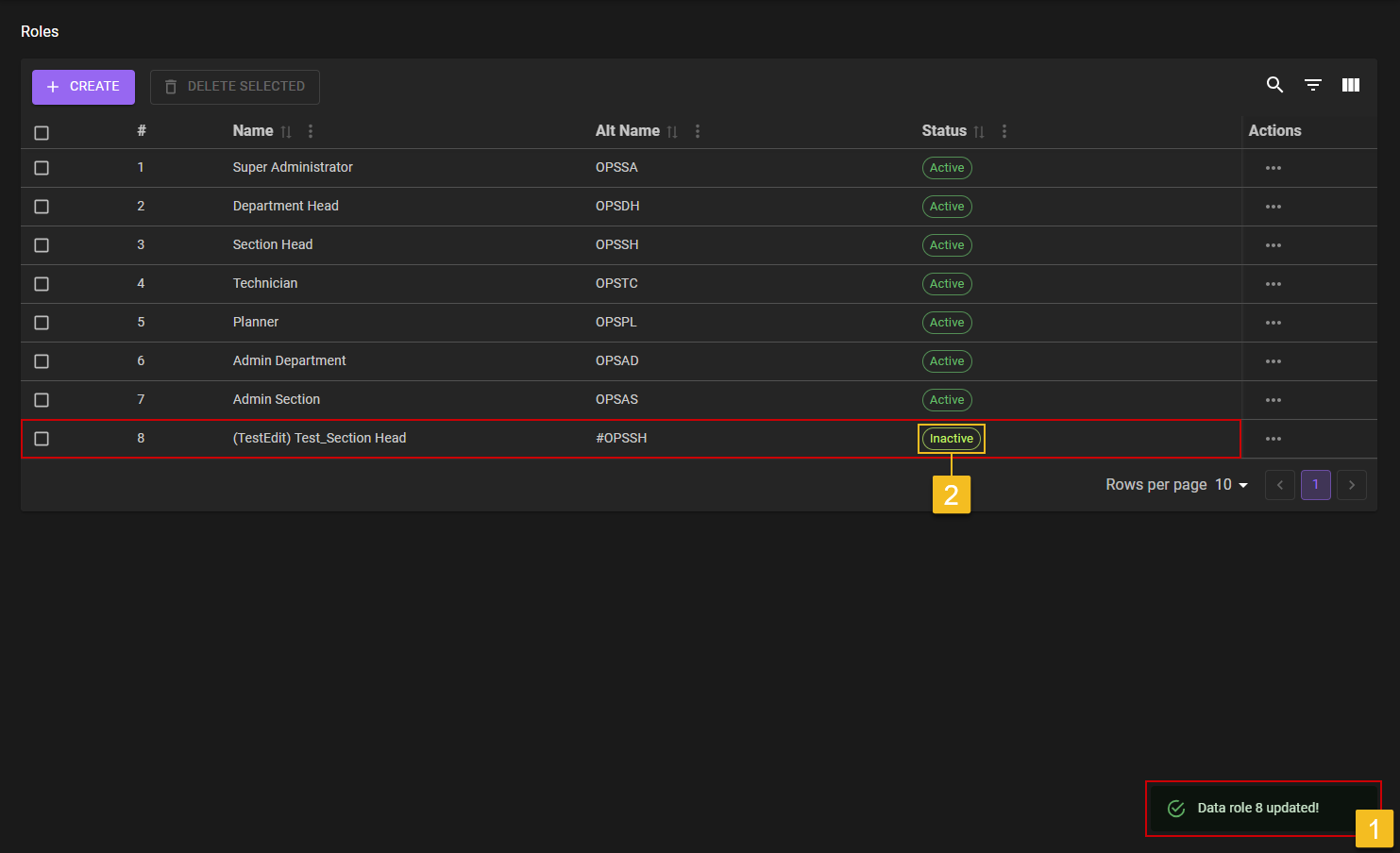The height and width of the screenshot is (853, 1400).
Task: Click the Name column sort arrows
Action: (x=286, y=132)
